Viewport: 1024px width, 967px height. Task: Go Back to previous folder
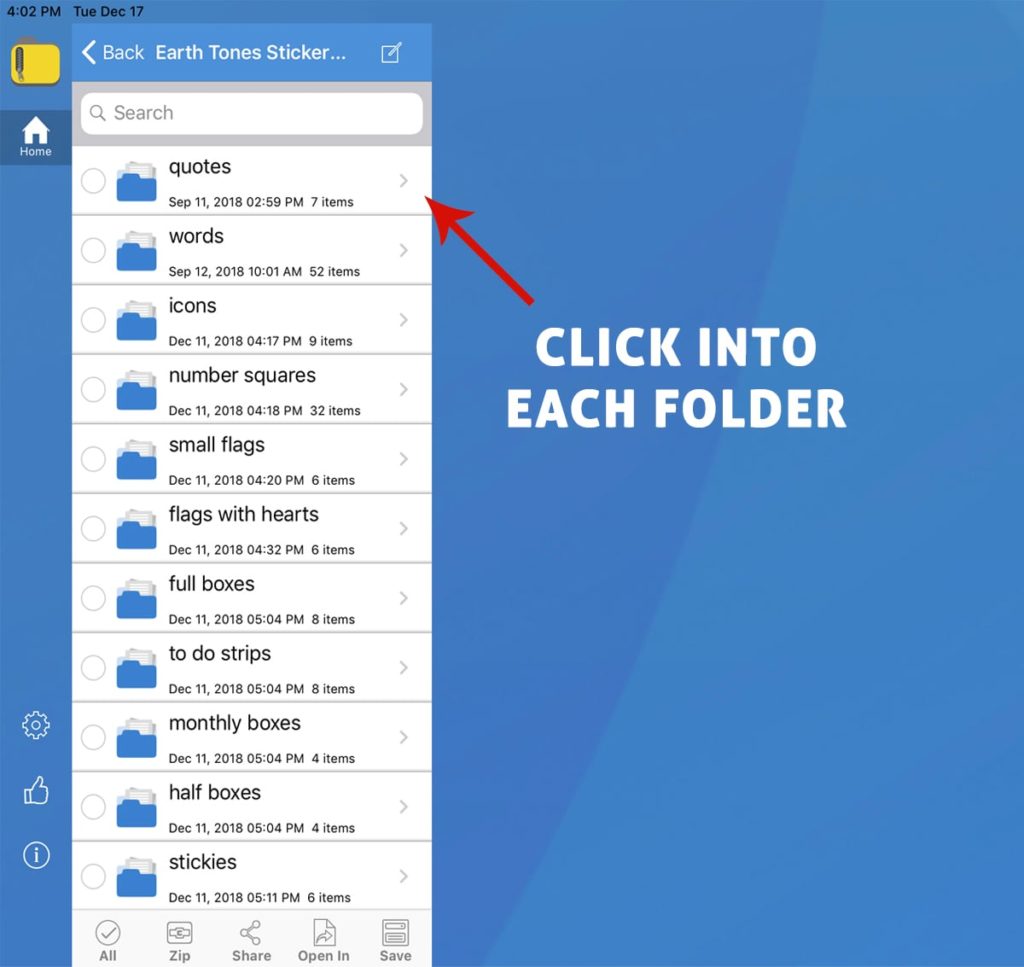coord(113,53)
